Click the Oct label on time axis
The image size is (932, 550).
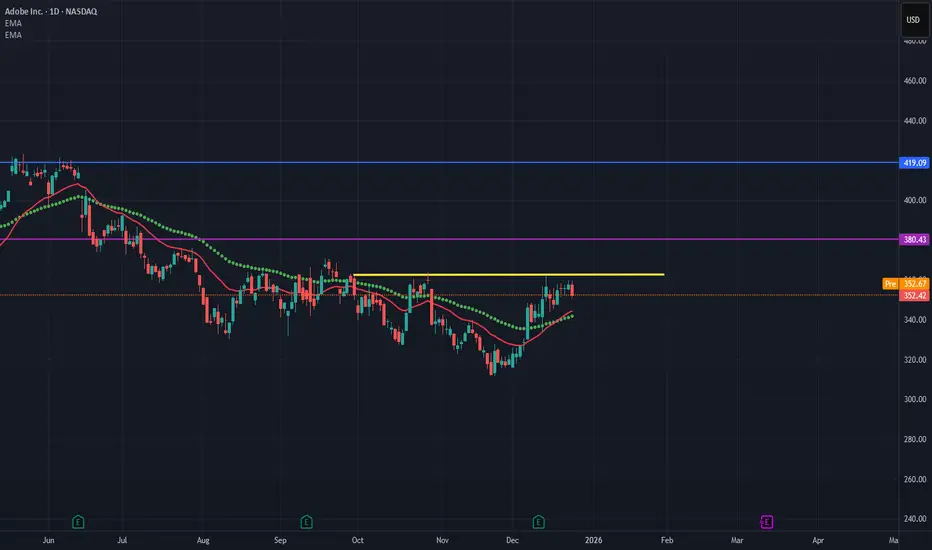click(x=357, y=540)
